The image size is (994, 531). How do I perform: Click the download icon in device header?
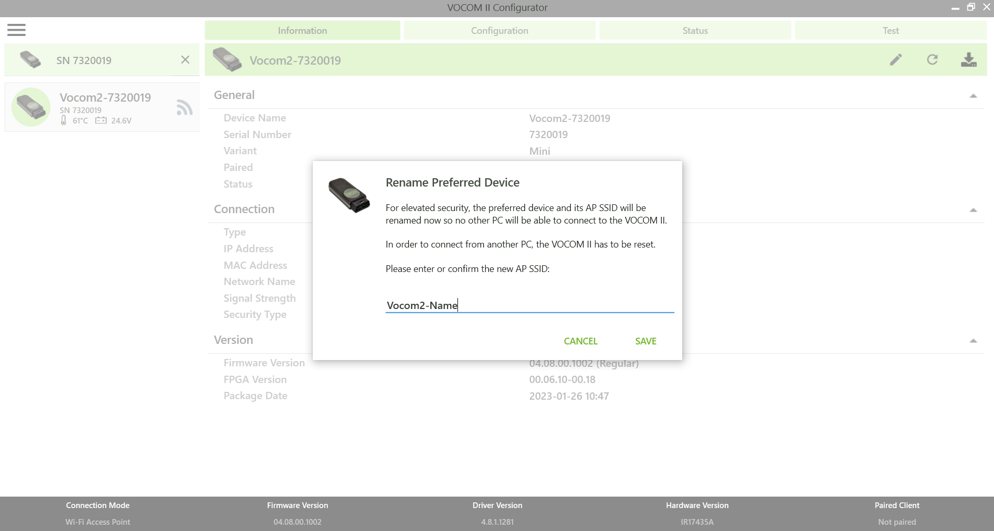point(968,60)
